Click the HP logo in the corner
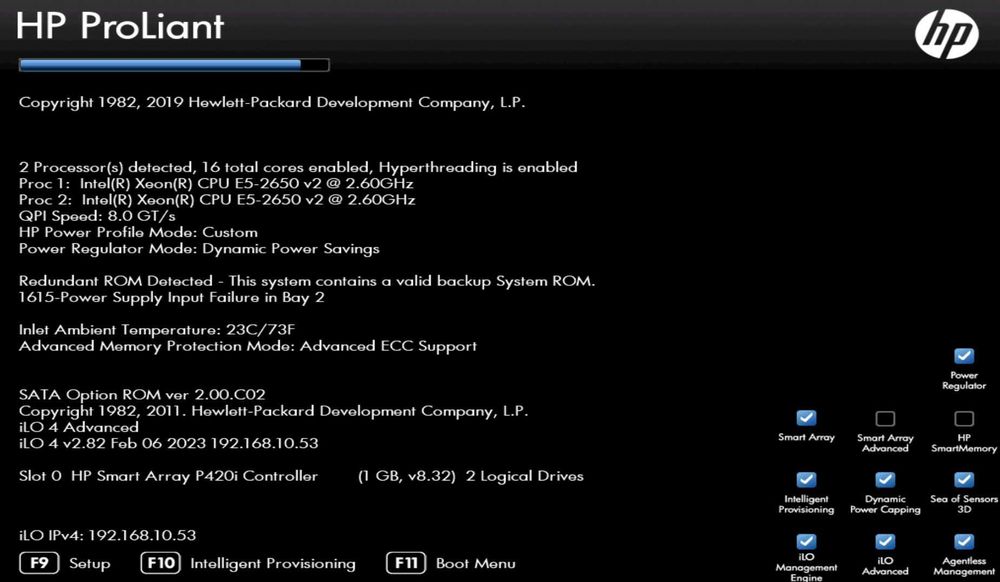 946,34
